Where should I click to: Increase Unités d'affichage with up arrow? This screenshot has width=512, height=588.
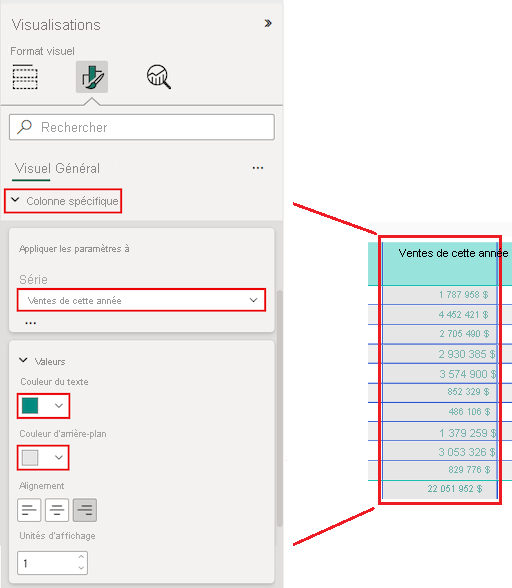click(x=81, y=557)
